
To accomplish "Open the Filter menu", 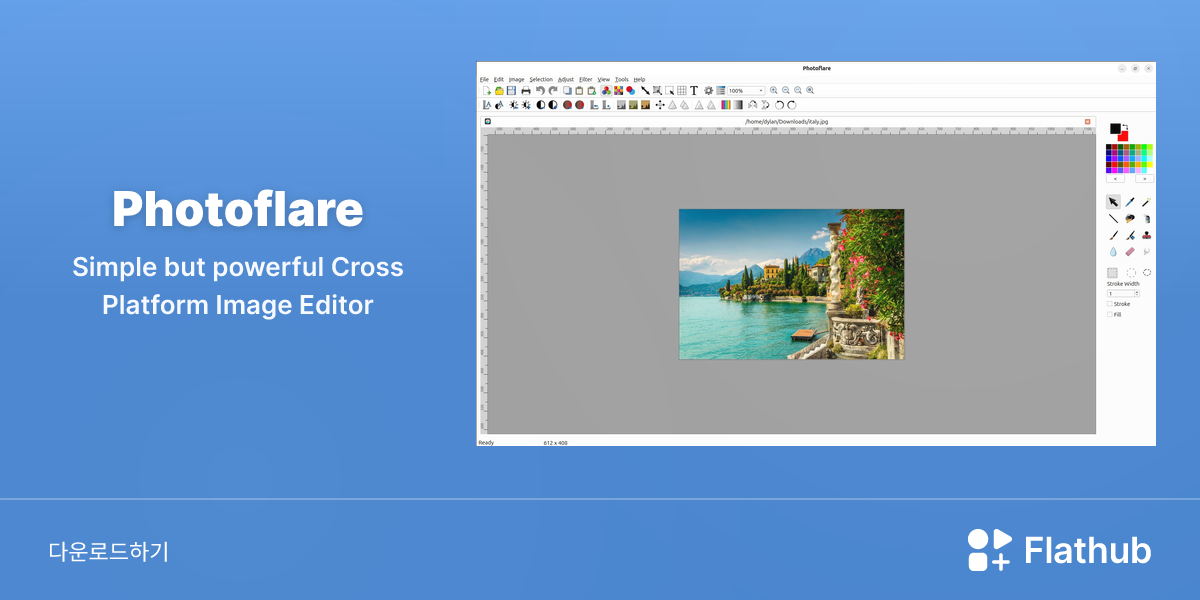I will [586, 79].
